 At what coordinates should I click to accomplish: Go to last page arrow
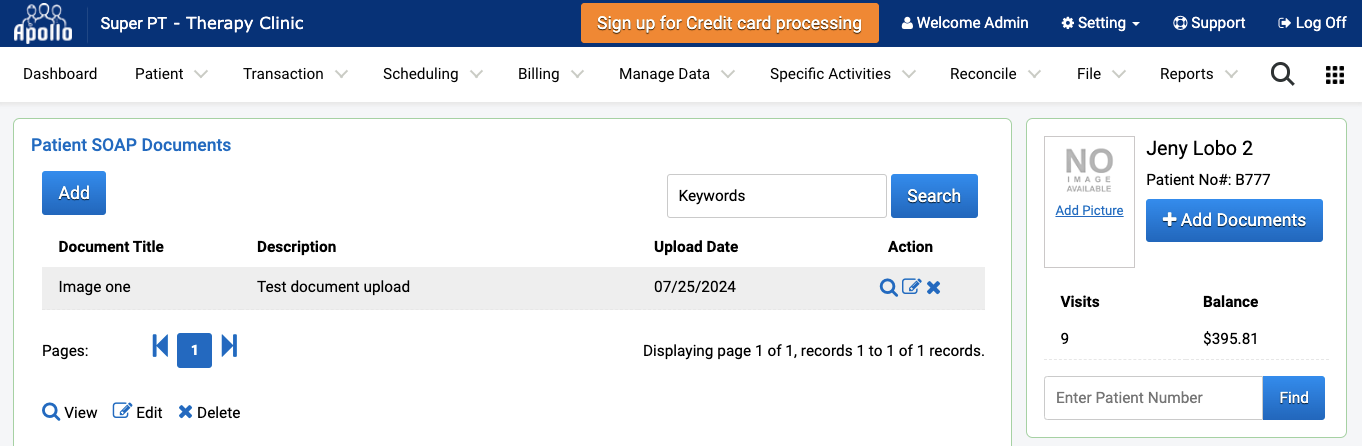(229, 346)
